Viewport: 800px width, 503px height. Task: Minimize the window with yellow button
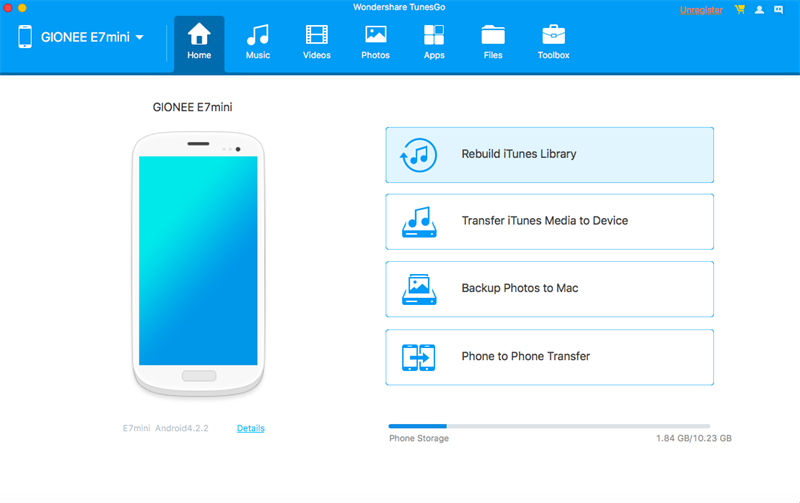click(x=22, y=8)
